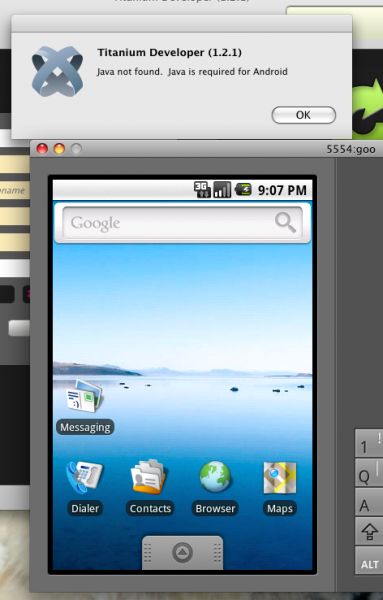
Task: Click the Titanium Developer logo icon
Action: click(x=57, y=71)
